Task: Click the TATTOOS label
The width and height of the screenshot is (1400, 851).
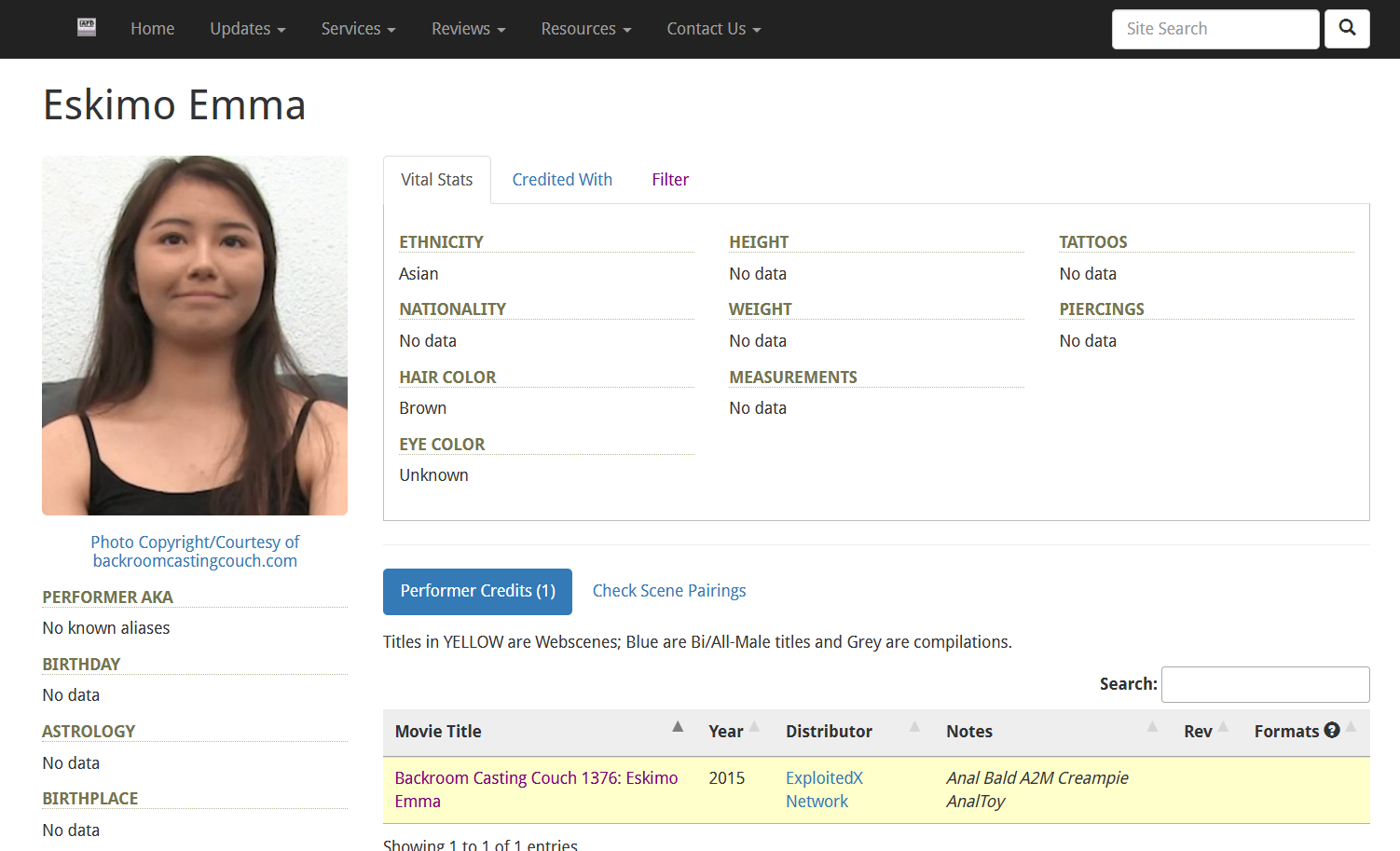Action: (1093, 242)
